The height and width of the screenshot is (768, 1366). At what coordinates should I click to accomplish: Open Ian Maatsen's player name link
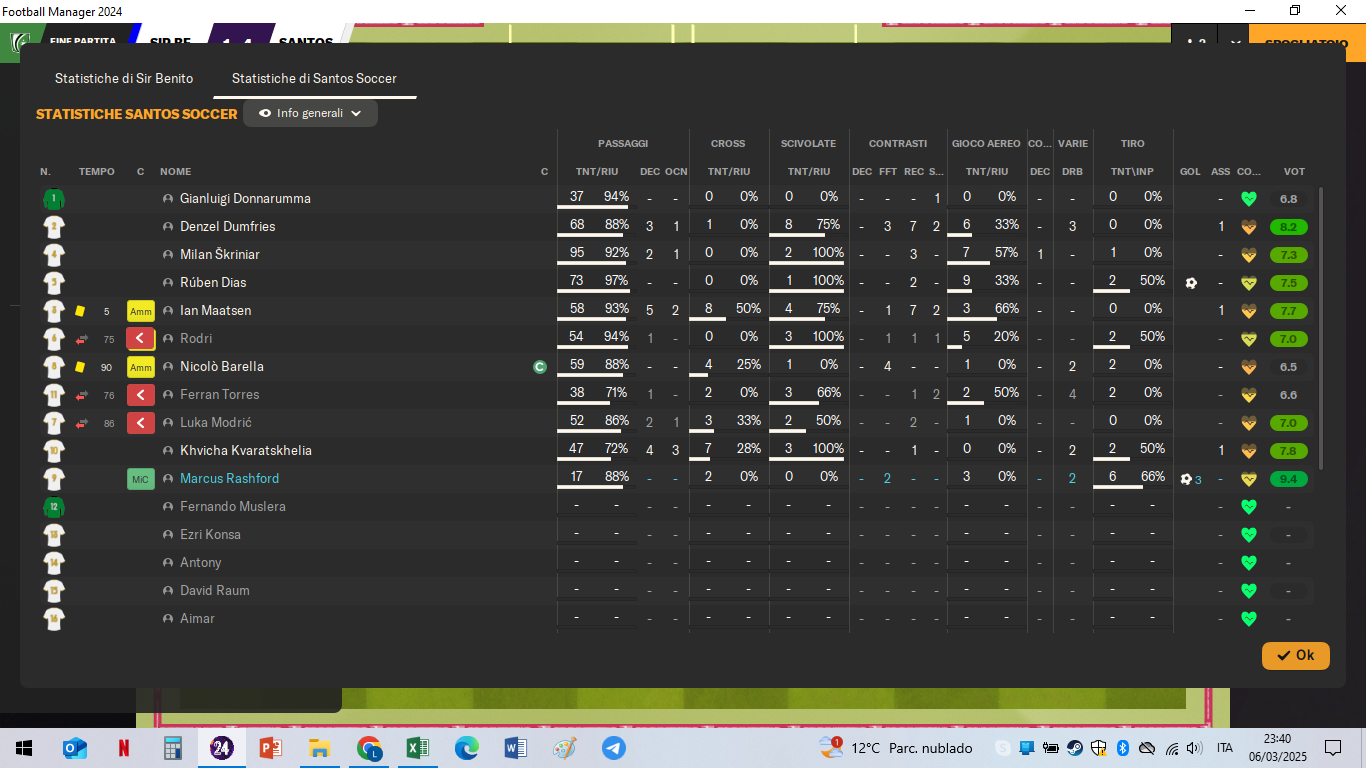click(x=216, y=311)
